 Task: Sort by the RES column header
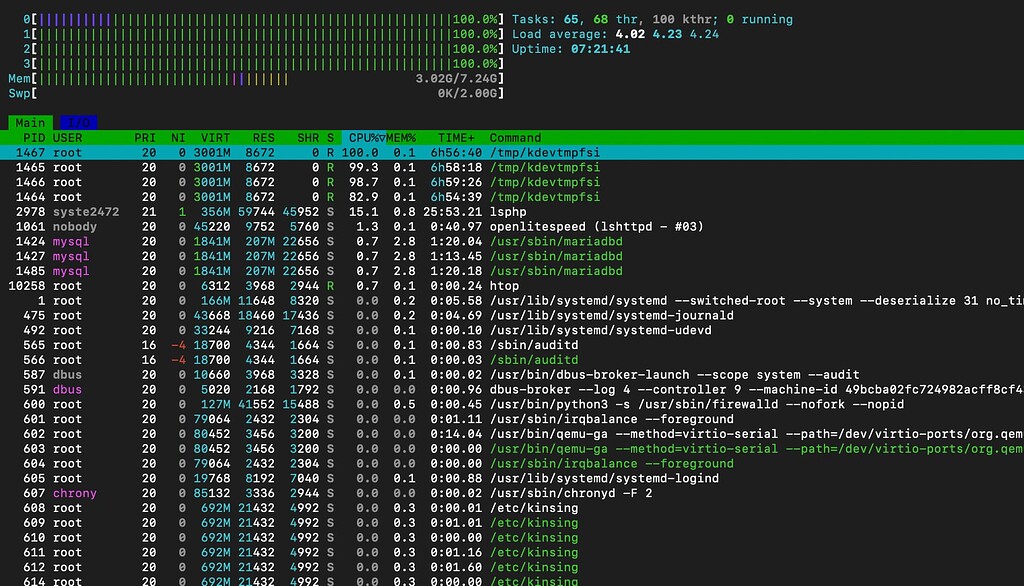pyautogui.click(x=264, y=138)
